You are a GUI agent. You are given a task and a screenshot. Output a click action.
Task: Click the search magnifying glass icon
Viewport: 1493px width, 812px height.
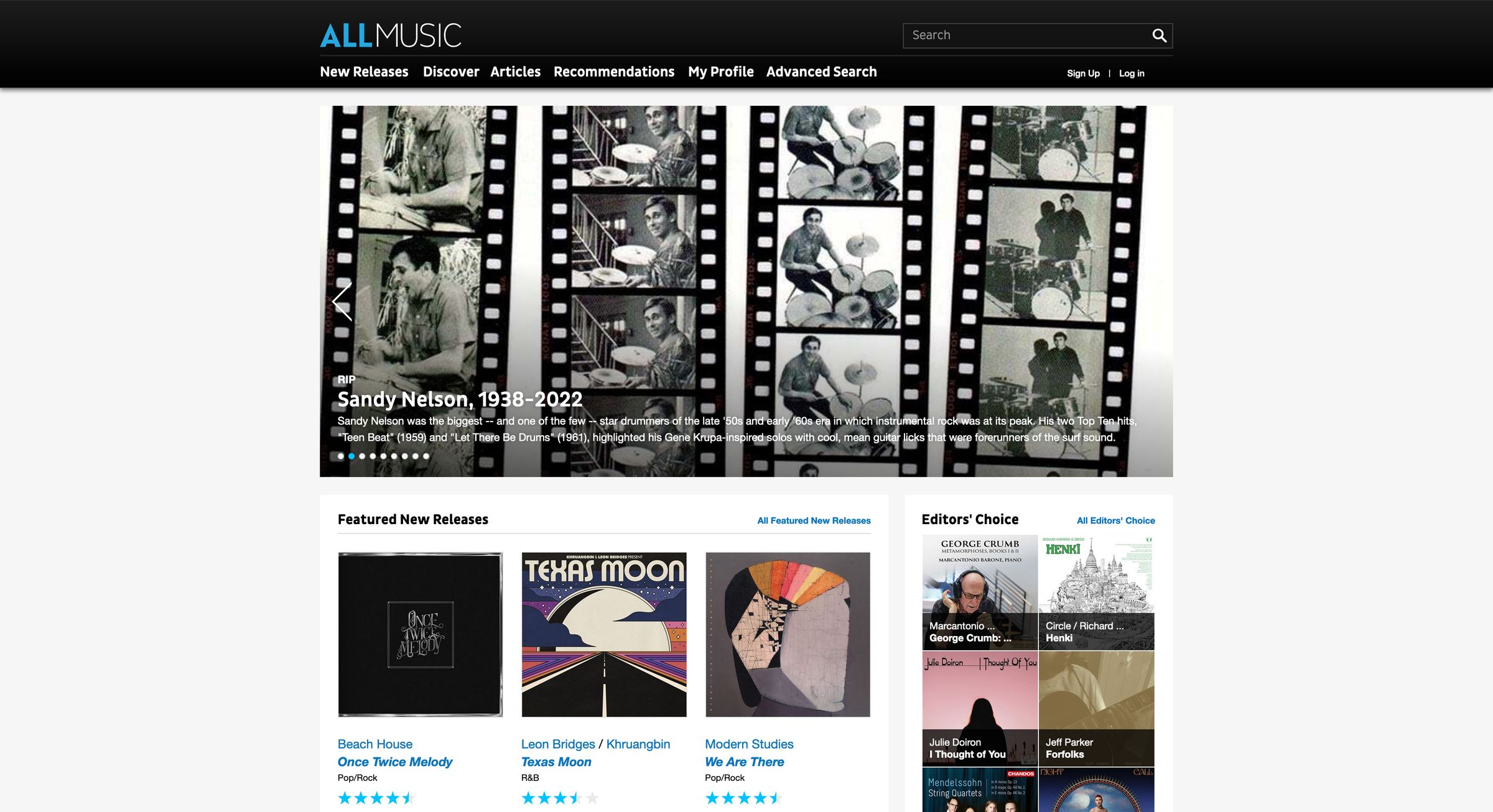point(1160,35)
